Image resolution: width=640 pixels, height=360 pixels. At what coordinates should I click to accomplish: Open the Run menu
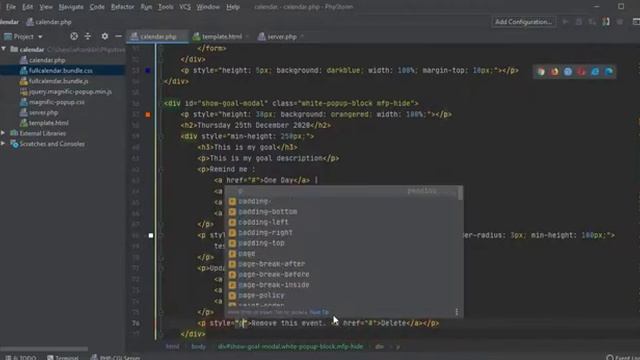click(x=146, y=7)
